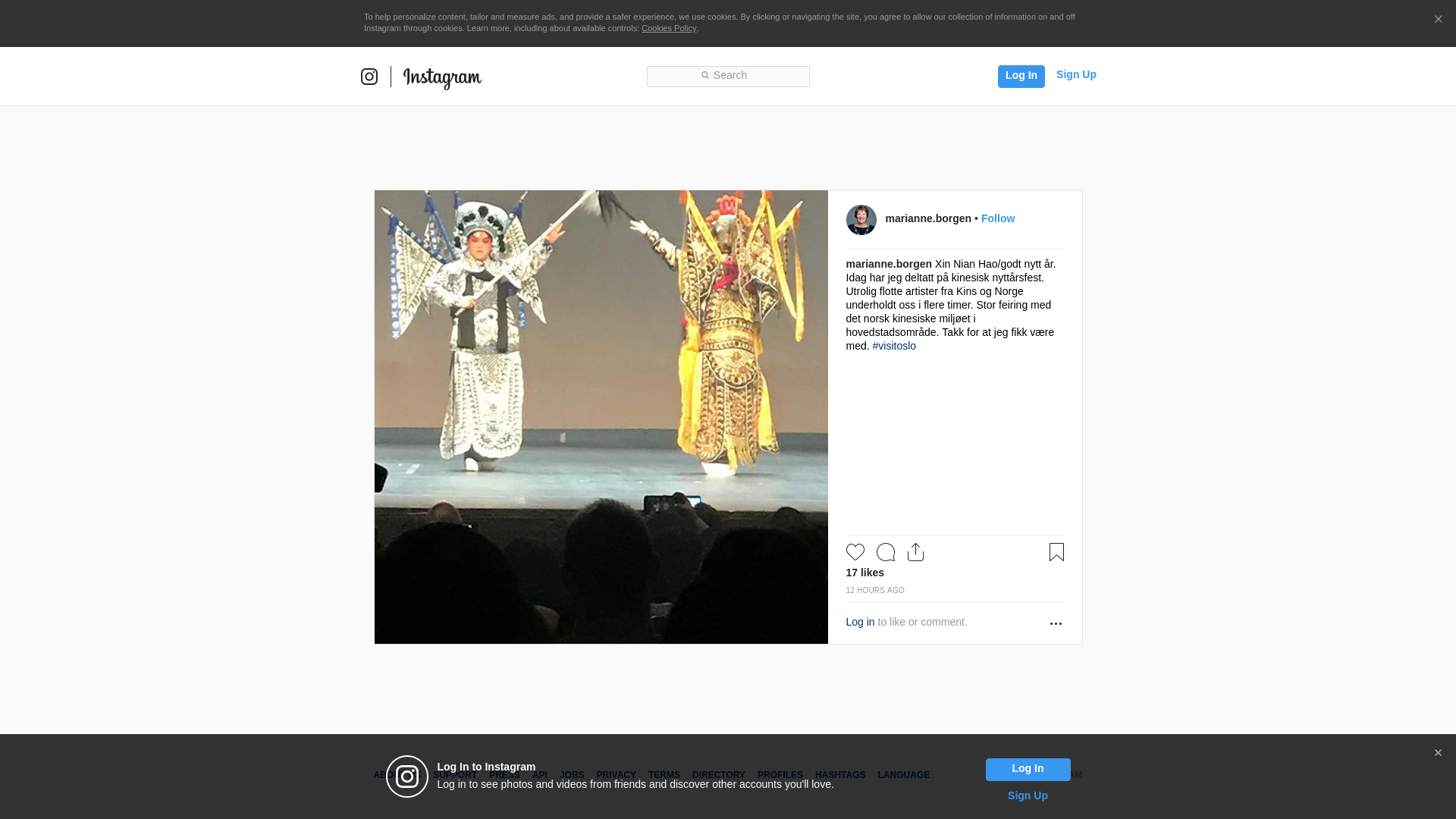Click Sign Up in the bottom banner

tap(1028, 795)
